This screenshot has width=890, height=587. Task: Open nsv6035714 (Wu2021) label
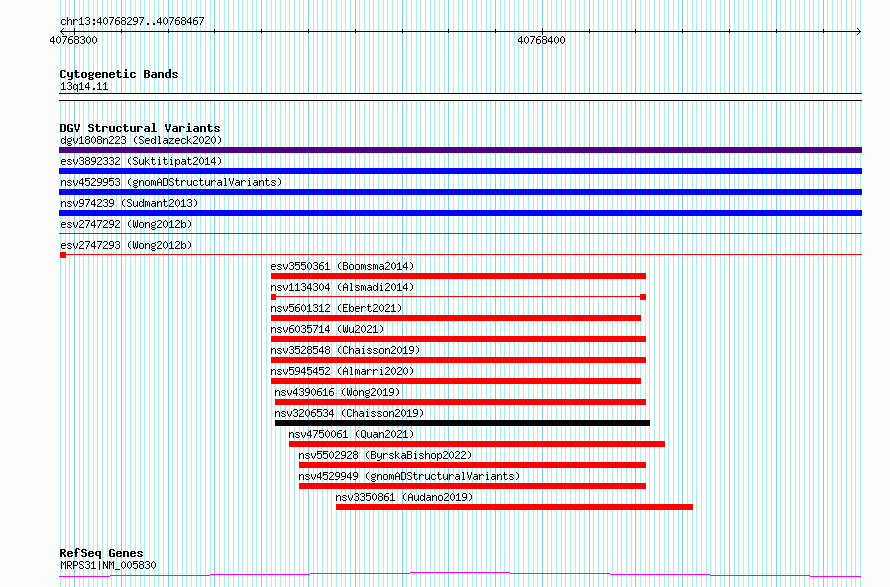pyautogui.click(x=327, y=329)
